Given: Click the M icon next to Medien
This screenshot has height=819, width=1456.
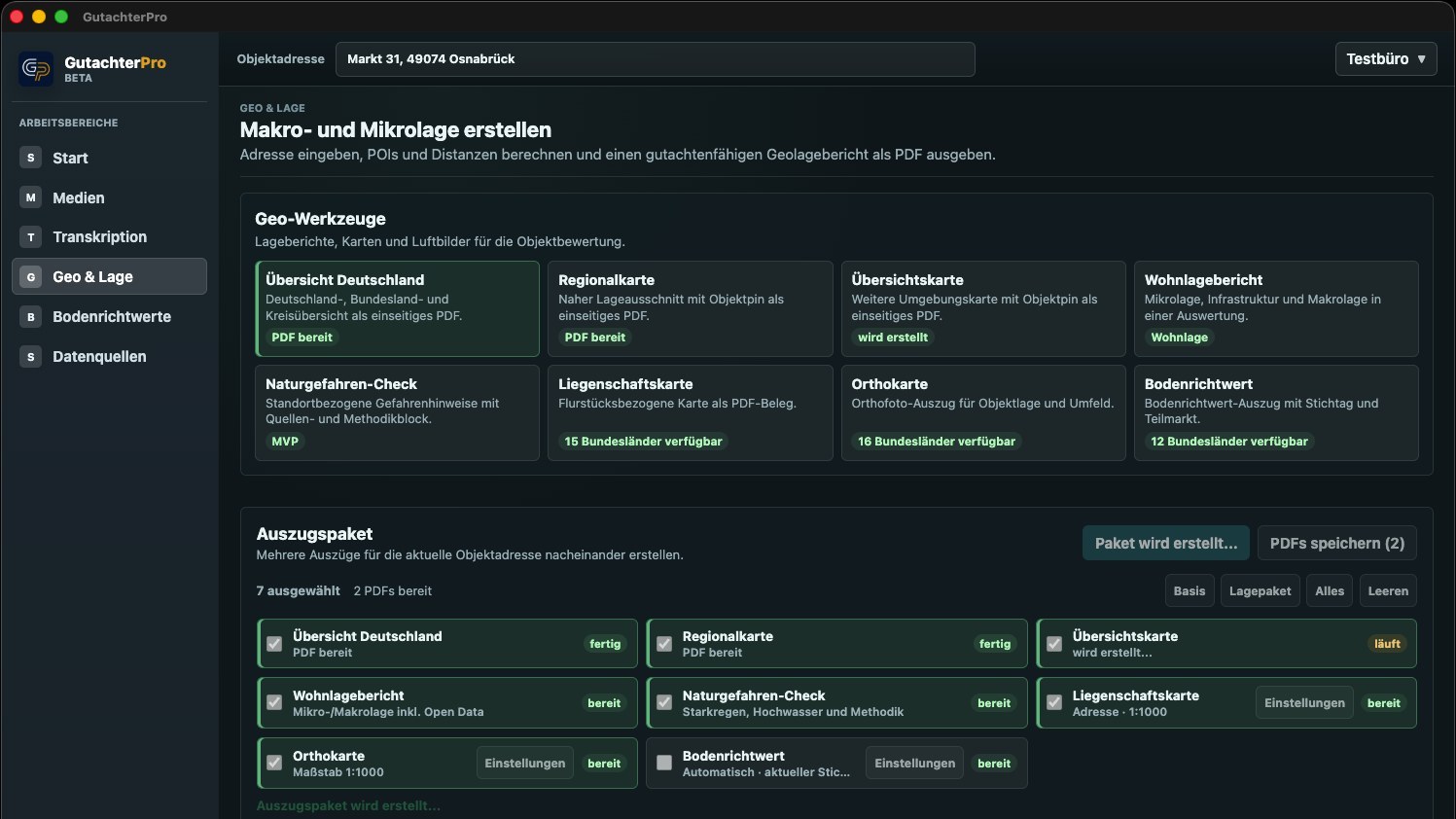Looking at the screenshot, I should pyautogui.click(x=31, y=197).
